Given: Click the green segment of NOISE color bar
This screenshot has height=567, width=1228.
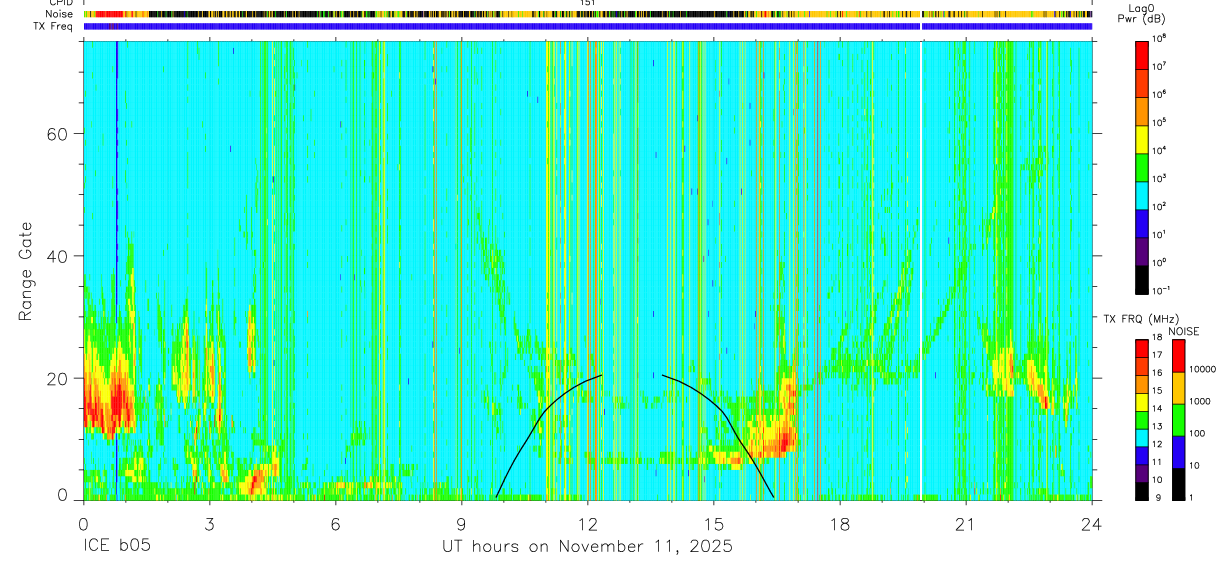Looking at the screenshot, I should [1180, 420].
